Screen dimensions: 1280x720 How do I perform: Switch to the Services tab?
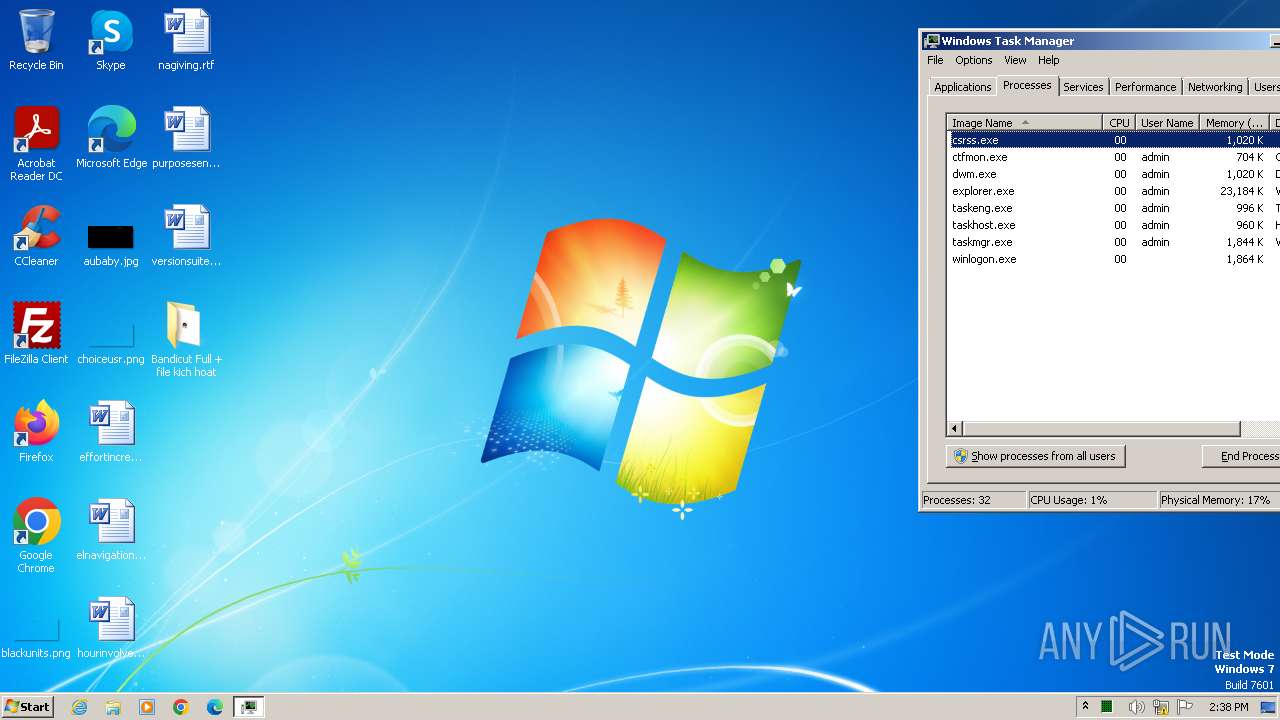tap(1083, 87)
